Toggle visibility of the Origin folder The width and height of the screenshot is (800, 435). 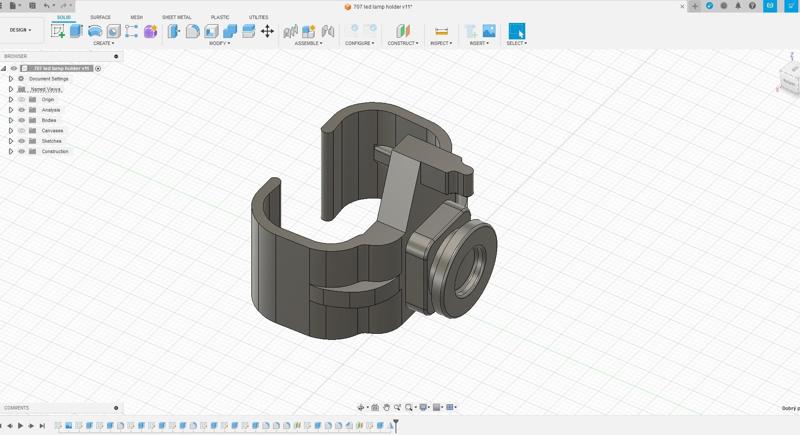click(21, 100)
